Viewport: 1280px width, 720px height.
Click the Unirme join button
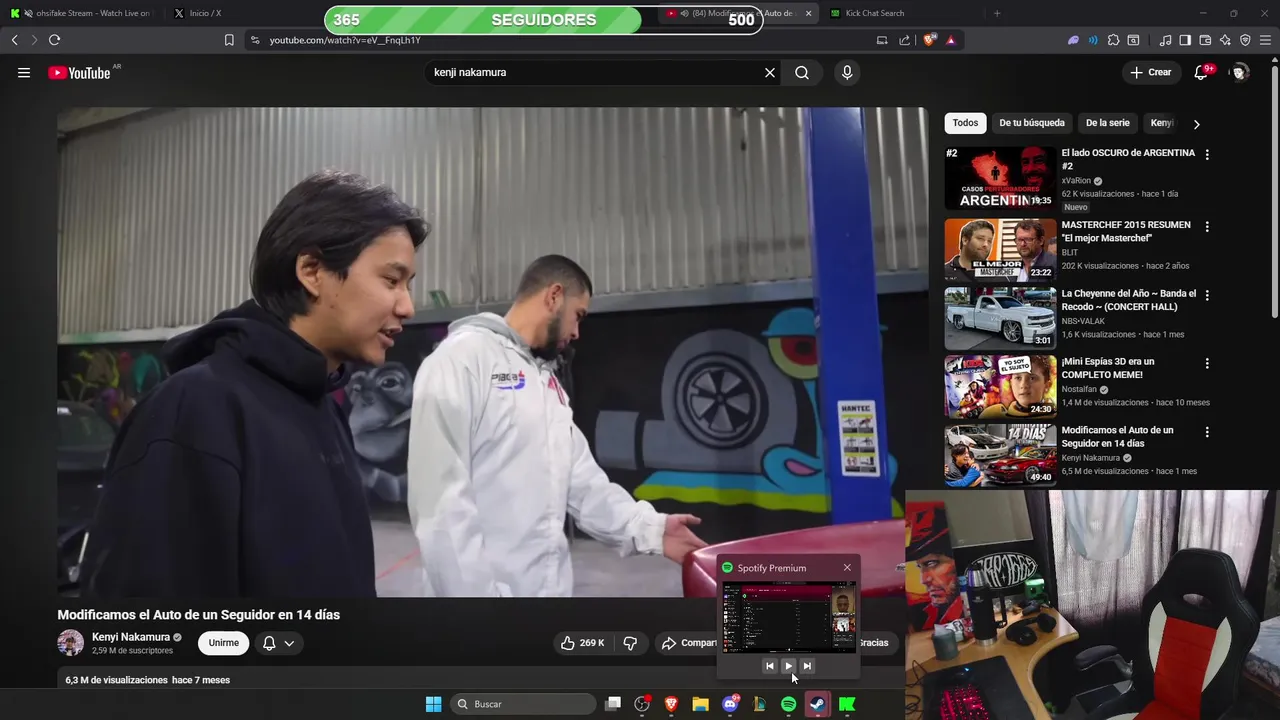(224, 643)
